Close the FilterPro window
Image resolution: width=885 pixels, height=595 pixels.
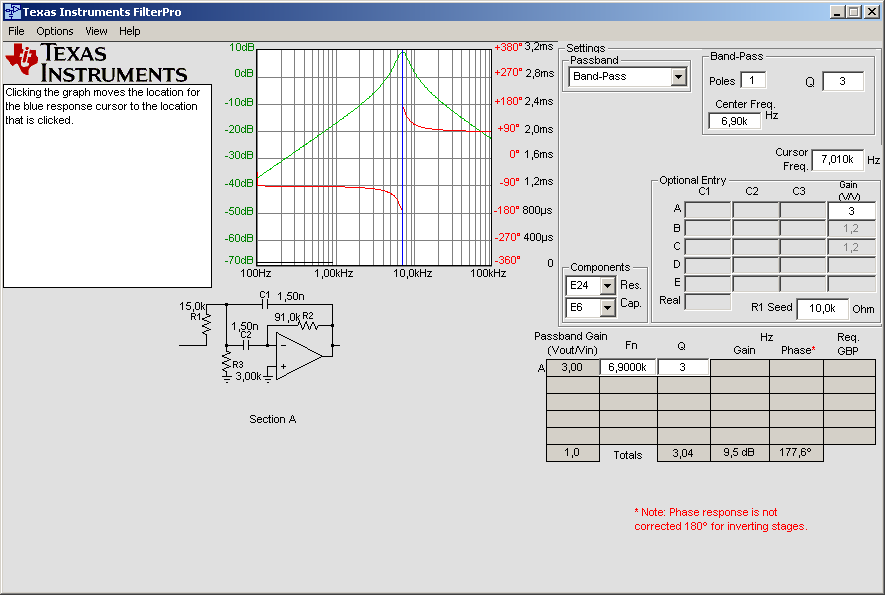(x=871, y=11)
